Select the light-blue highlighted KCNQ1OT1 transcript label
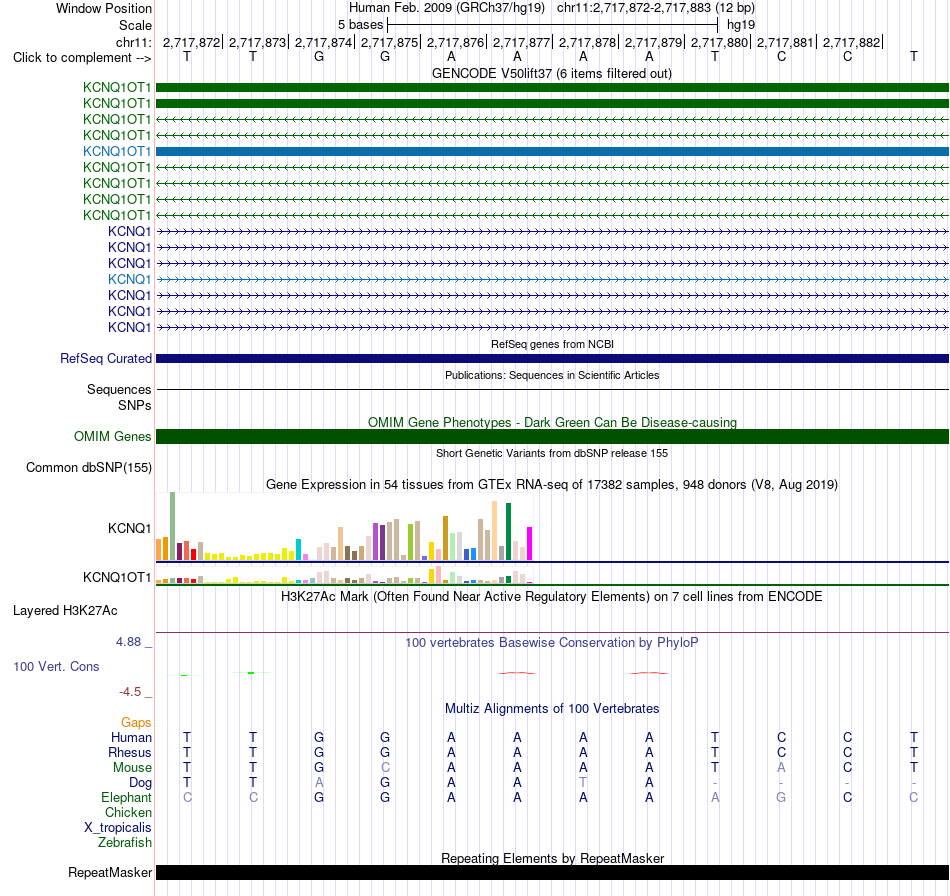Image resolution: width=950 pixels, height=896 pixels. coord(117,151)
